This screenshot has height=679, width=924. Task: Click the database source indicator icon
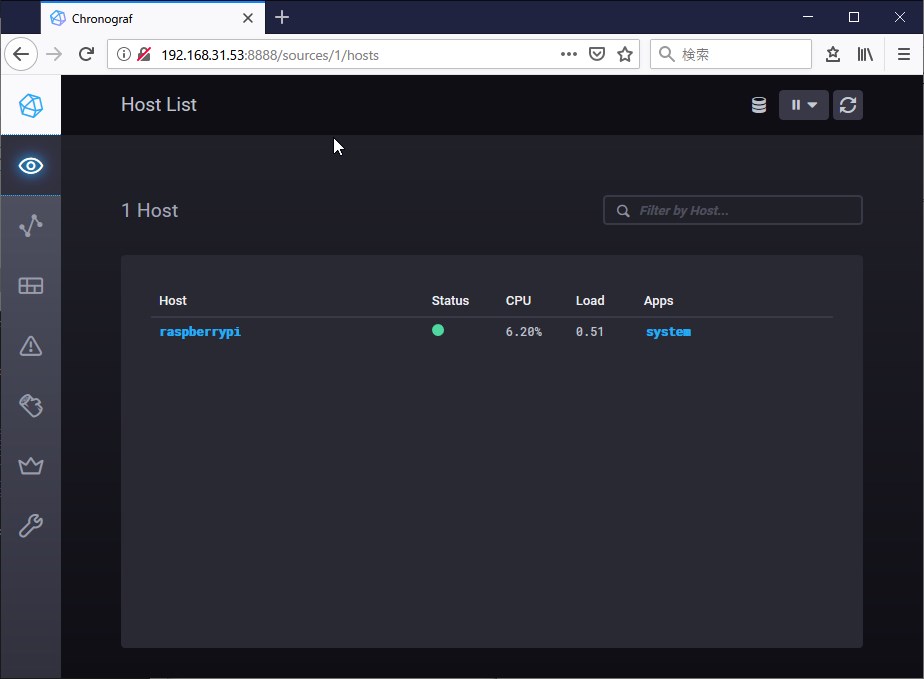point(759,105)
